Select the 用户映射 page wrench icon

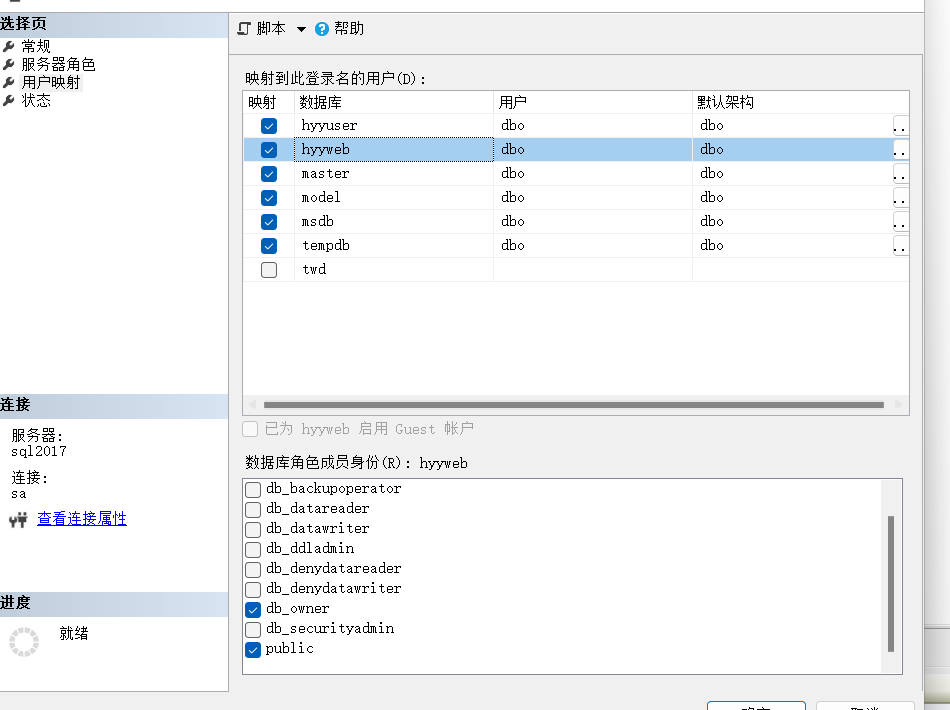point(9,83)
